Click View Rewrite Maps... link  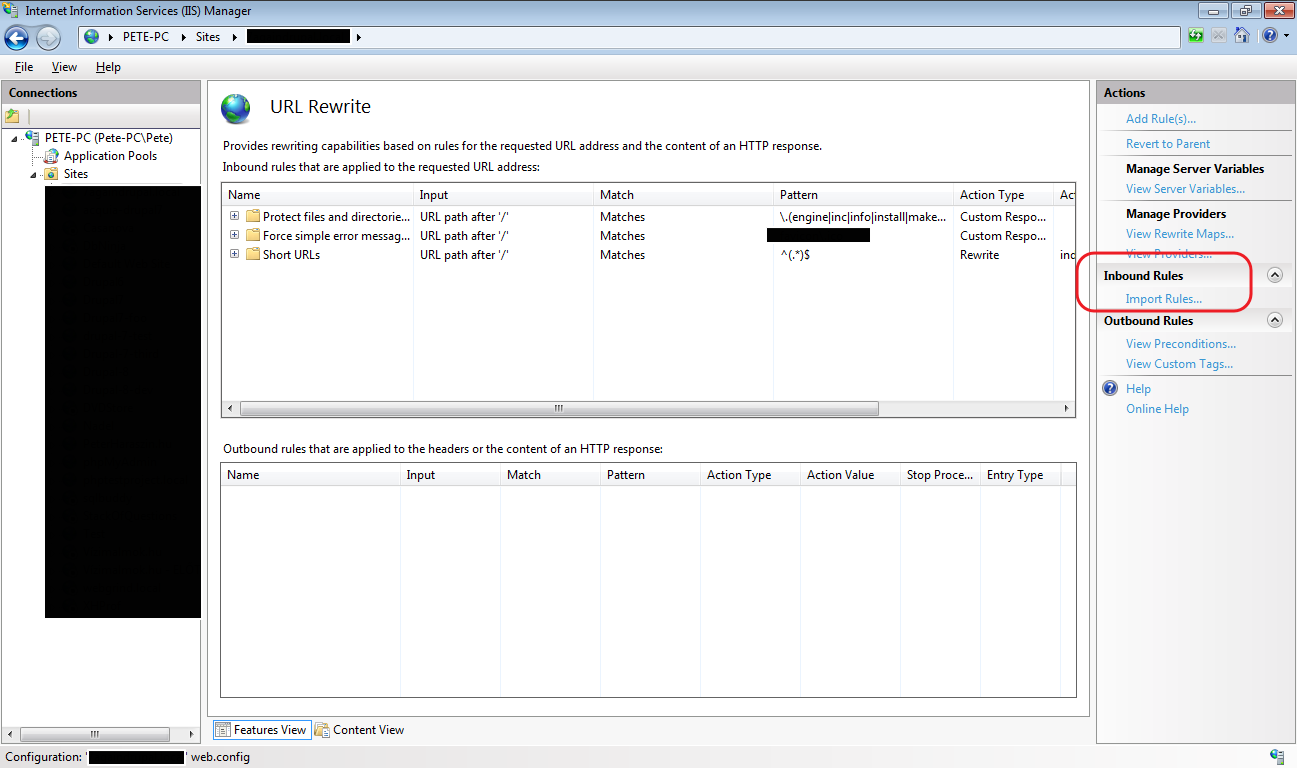click(1179, 234)
